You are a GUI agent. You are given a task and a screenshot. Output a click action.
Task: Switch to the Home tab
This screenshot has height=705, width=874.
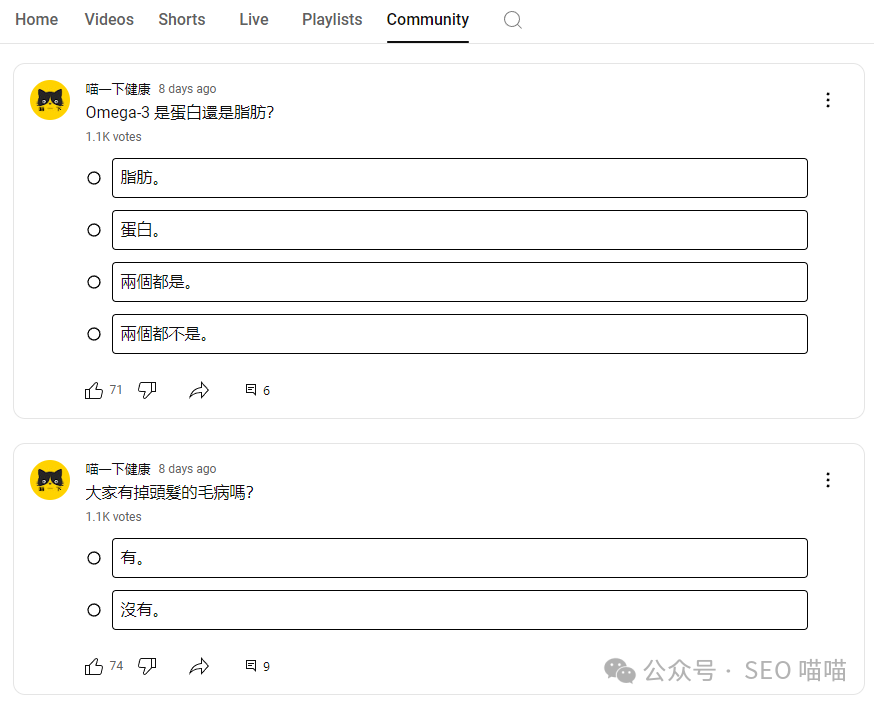[37, 20]
